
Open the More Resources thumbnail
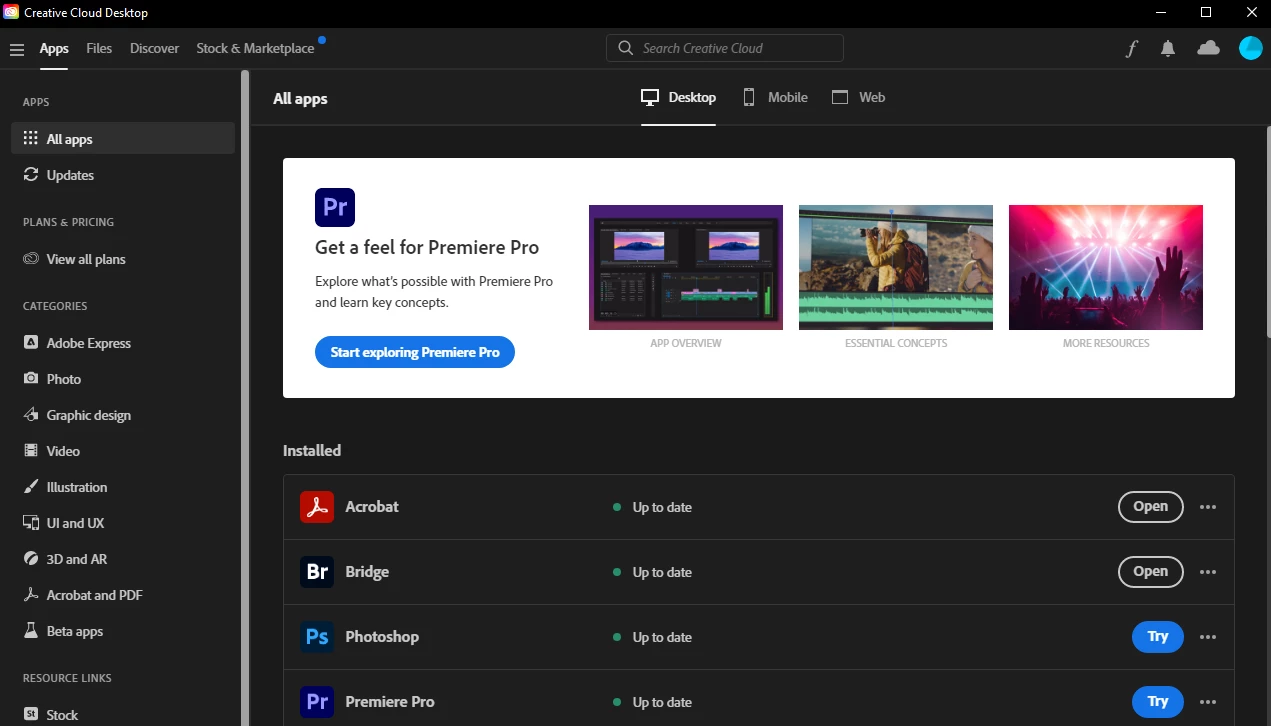pos(1106,267)
